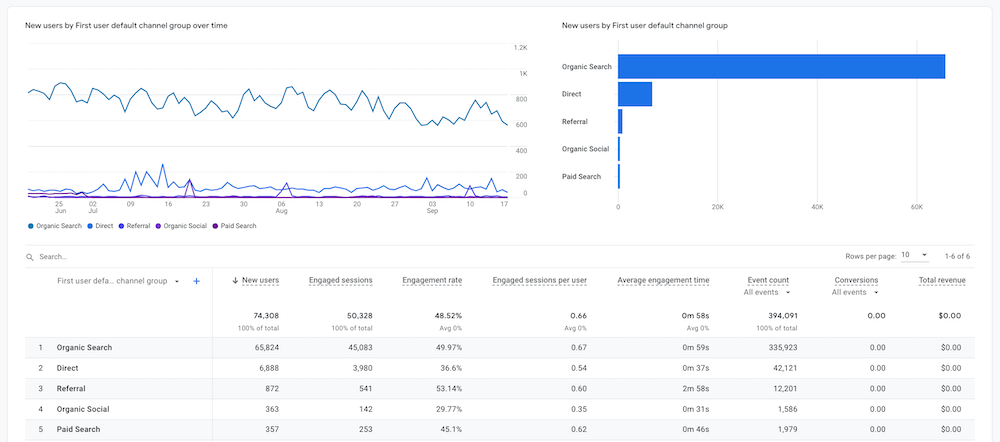The height and width of the screenshot is (442, 1000).
Task: Click into the table Search field
Action: 120,257
